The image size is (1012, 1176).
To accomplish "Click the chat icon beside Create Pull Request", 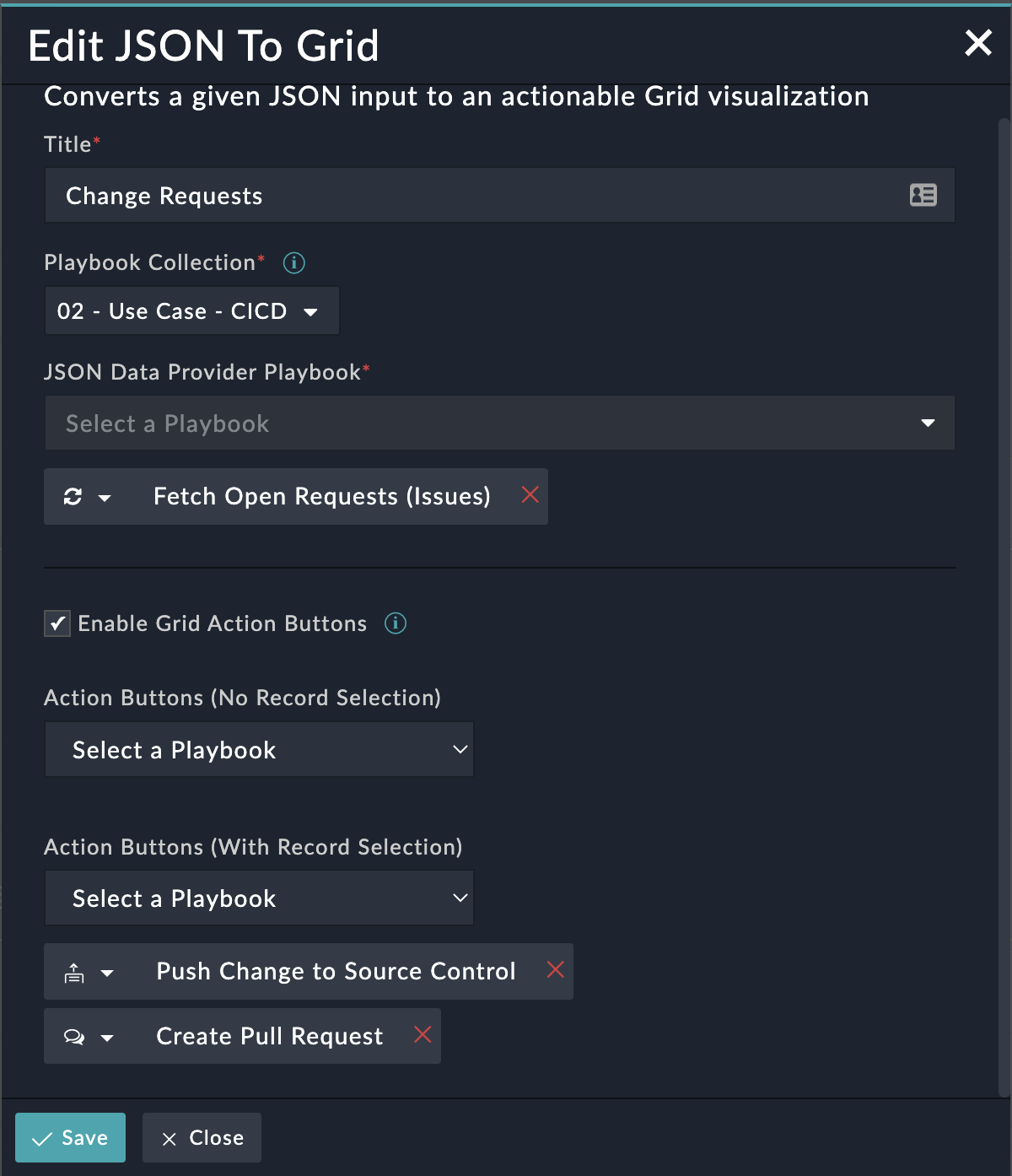I will point(74,1037).
